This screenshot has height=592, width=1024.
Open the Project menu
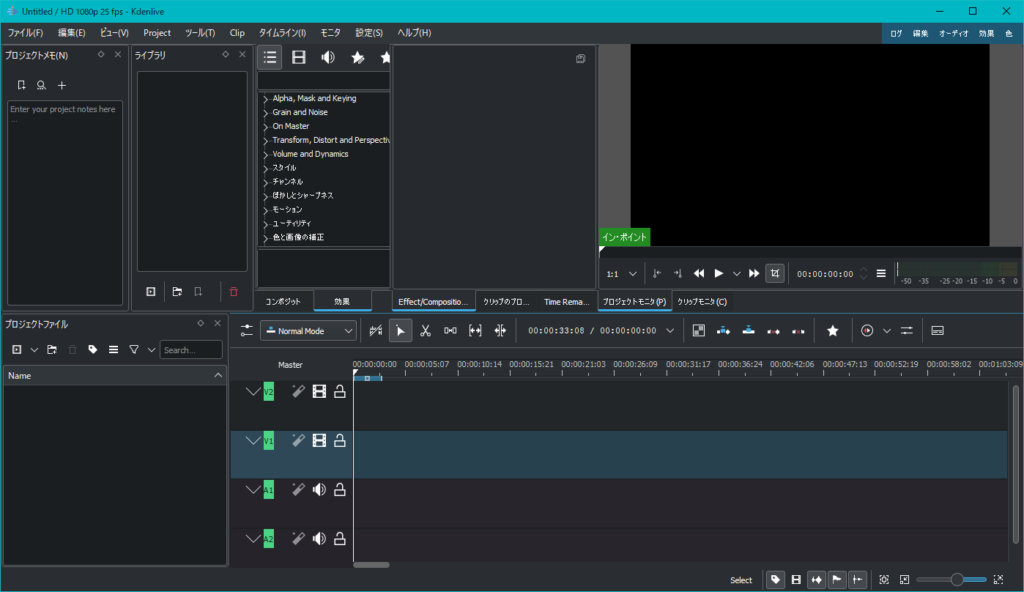coord(157,33)
